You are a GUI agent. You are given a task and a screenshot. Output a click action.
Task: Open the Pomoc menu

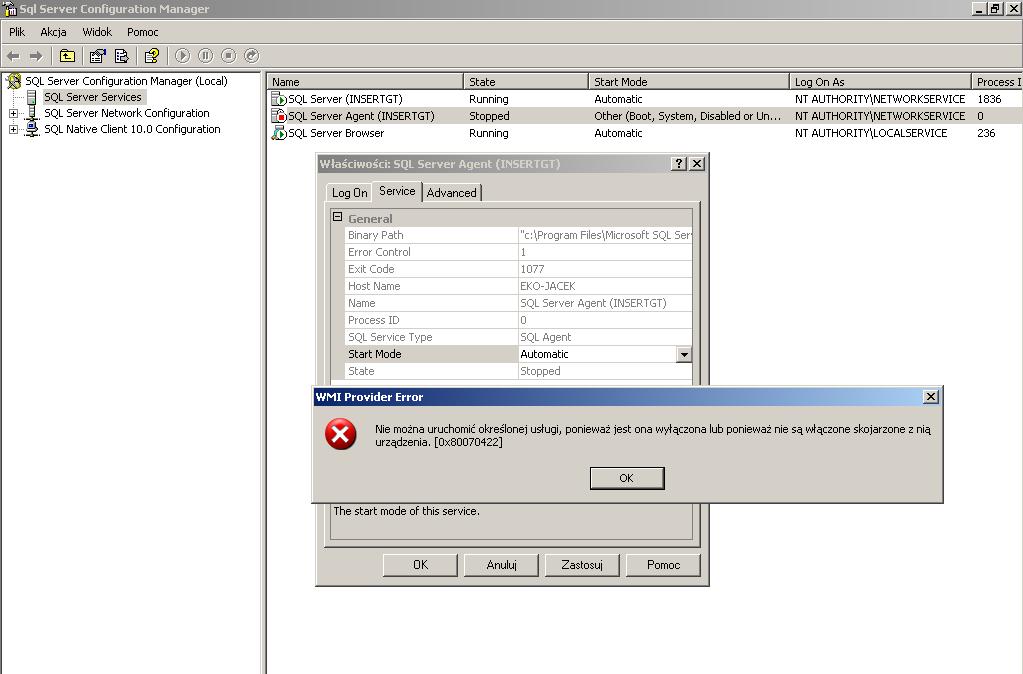[143, 32]
